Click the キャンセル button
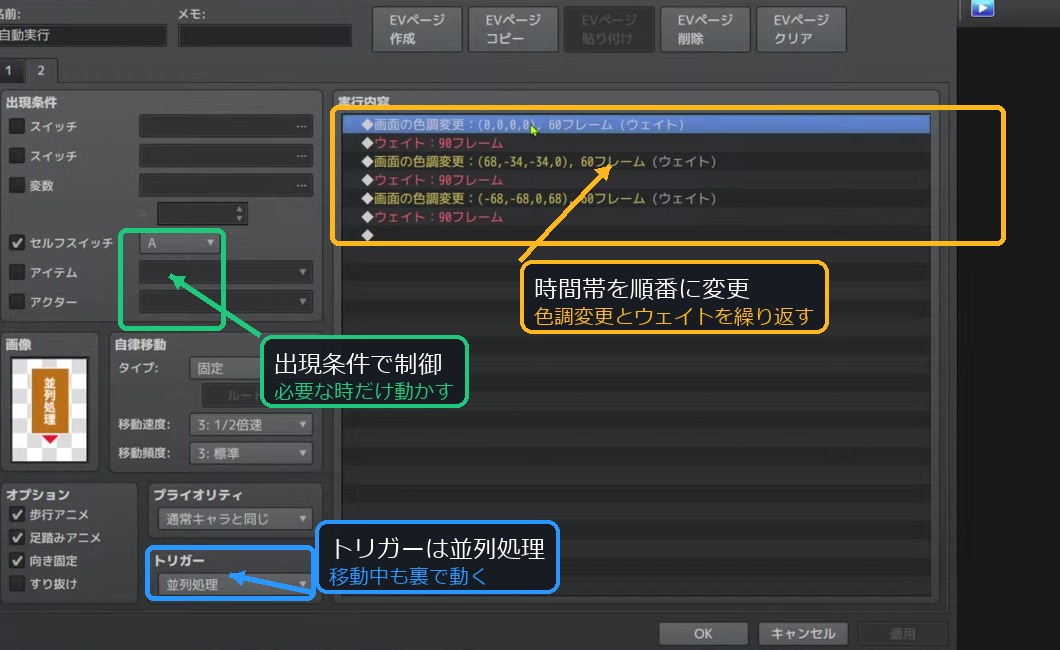1060x650 pixels. point(803,634)
